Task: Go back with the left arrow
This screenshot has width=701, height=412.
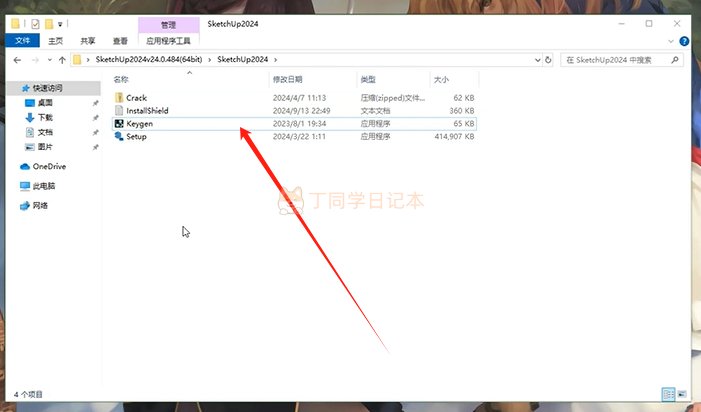Action: coord(17,60)
